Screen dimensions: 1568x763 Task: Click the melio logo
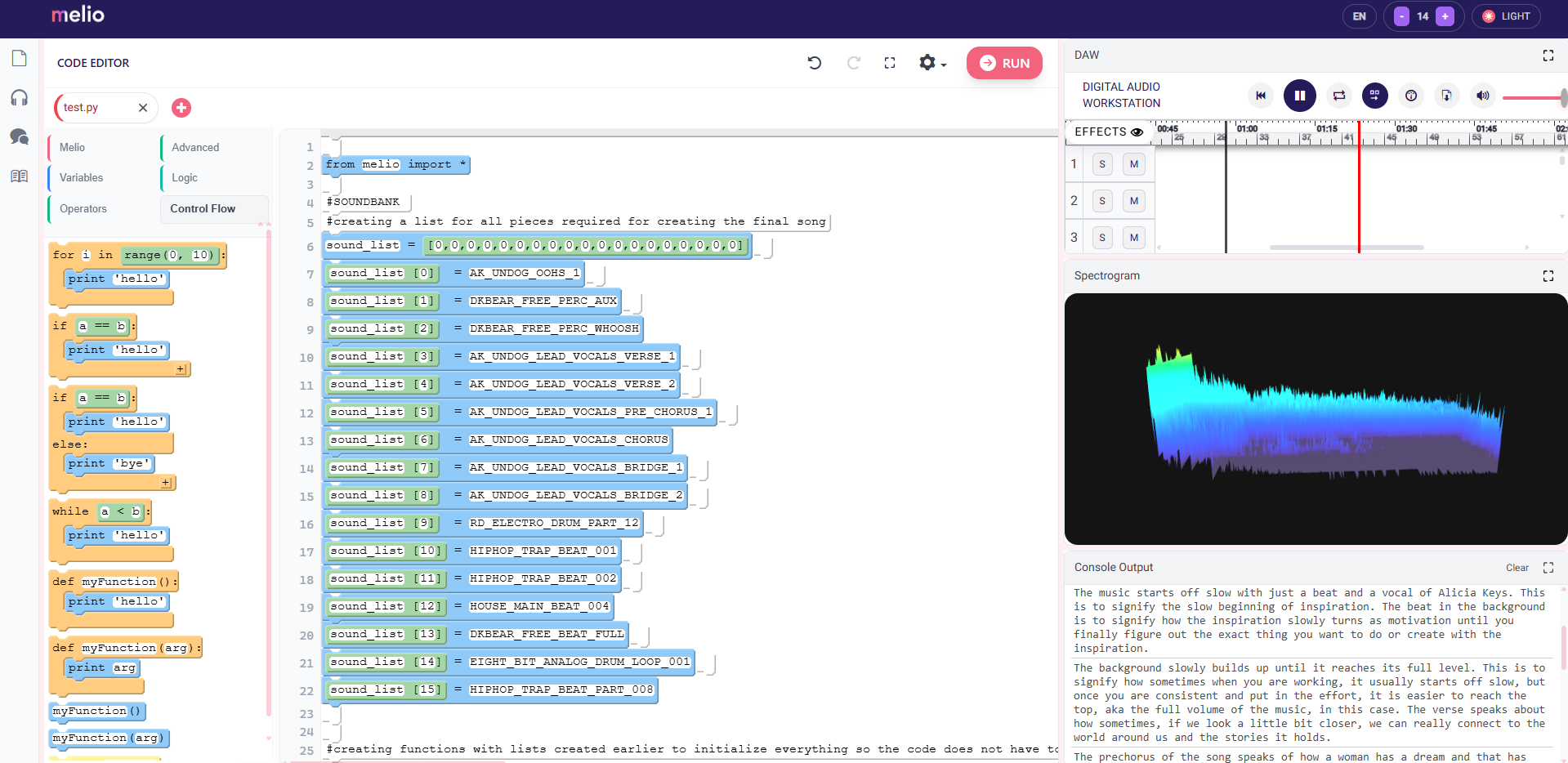point(78,15)
